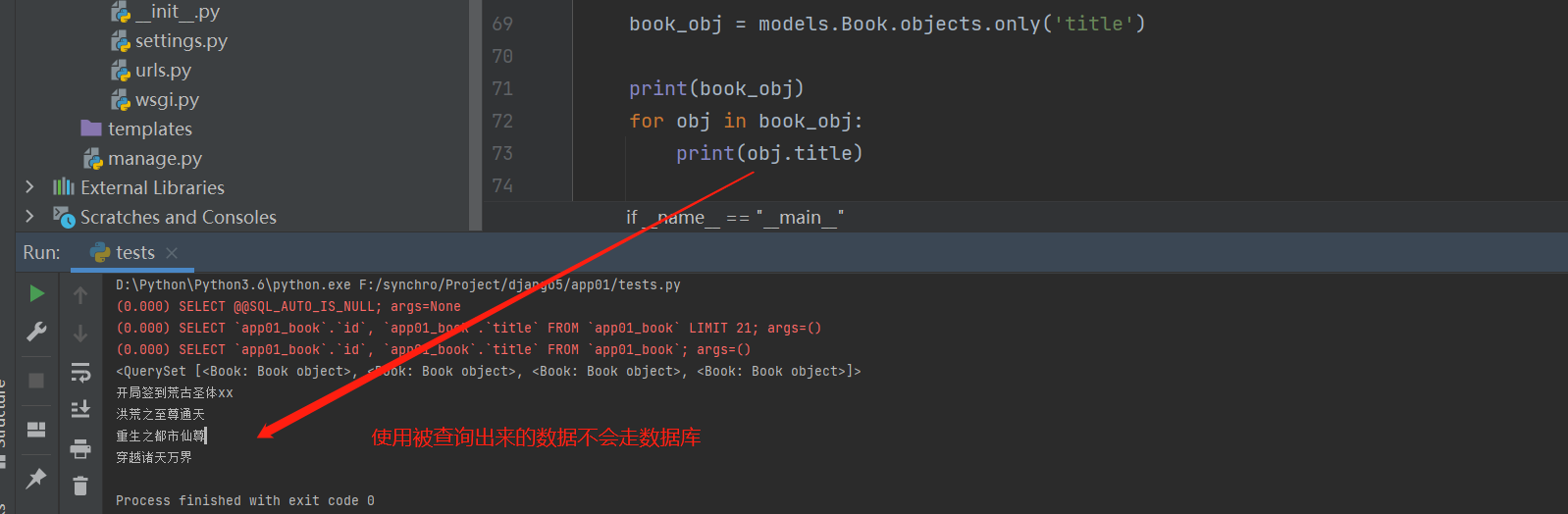
Task: Click the book_obj assignment code line
Action: pyautogui.click(x=887, y=24)
